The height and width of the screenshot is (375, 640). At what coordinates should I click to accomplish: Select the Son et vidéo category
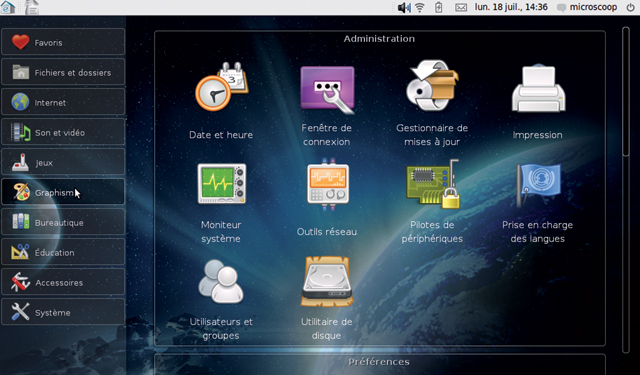tap(63, 132)
